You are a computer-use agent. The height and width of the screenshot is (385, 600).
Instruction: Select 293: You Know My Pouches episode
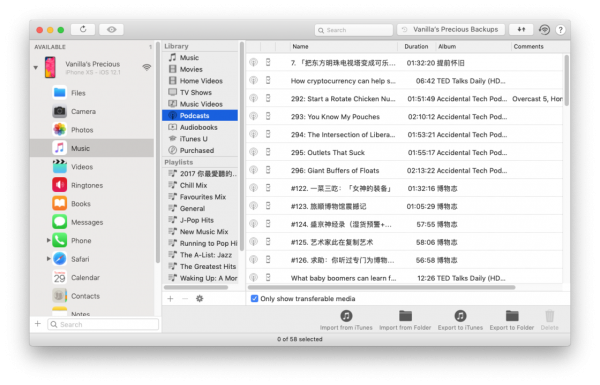[404, 116]
